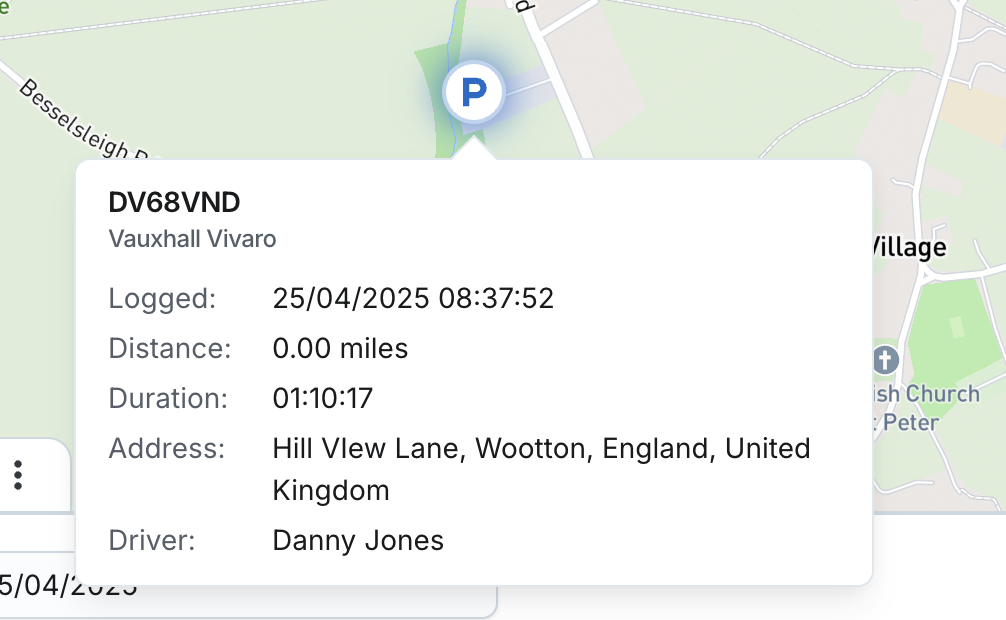
Task: Click the church icon on the map
Action: pyautogui.click(x=886, y=360)
